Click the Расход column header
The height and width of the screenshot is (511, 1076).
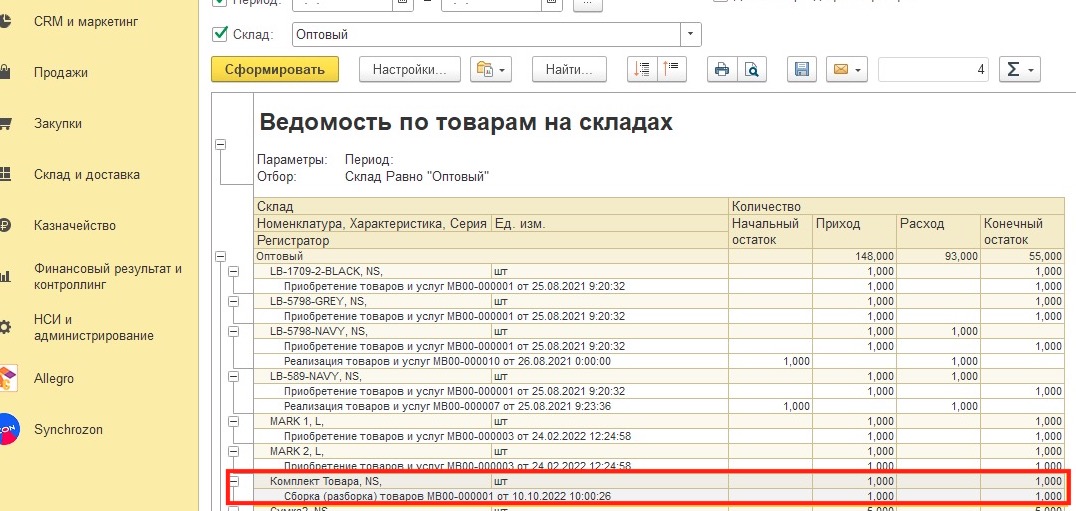(938, 232)
